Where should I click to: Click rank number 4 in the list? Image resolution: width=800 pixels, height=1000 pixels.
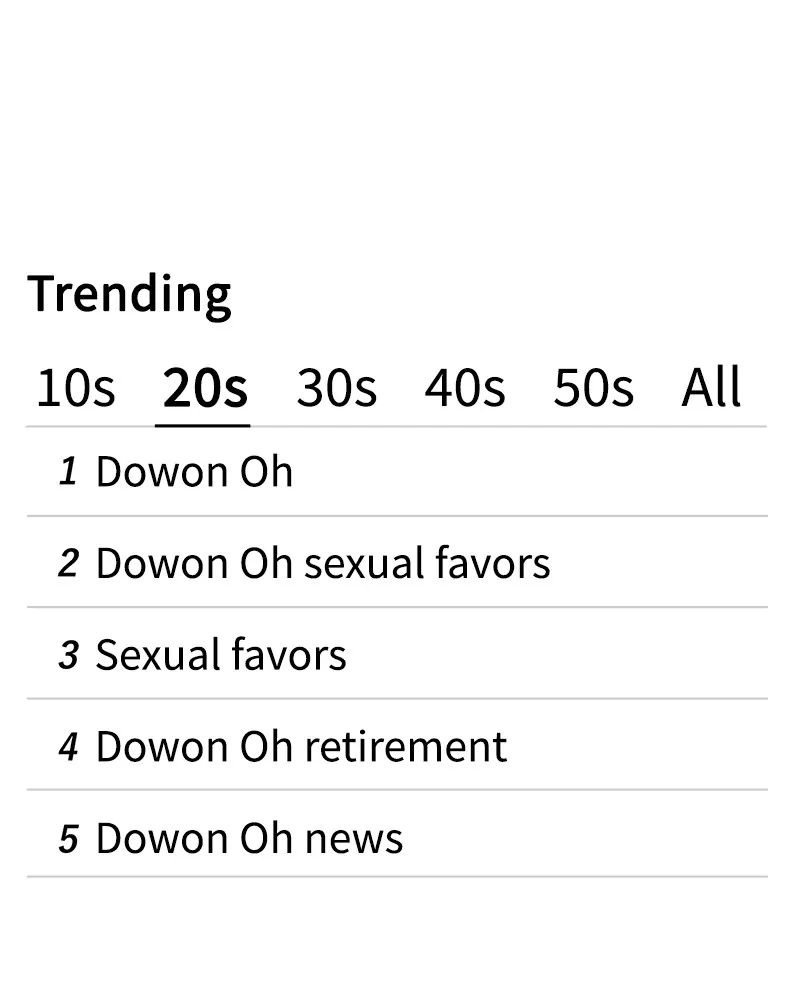point(68,747)
